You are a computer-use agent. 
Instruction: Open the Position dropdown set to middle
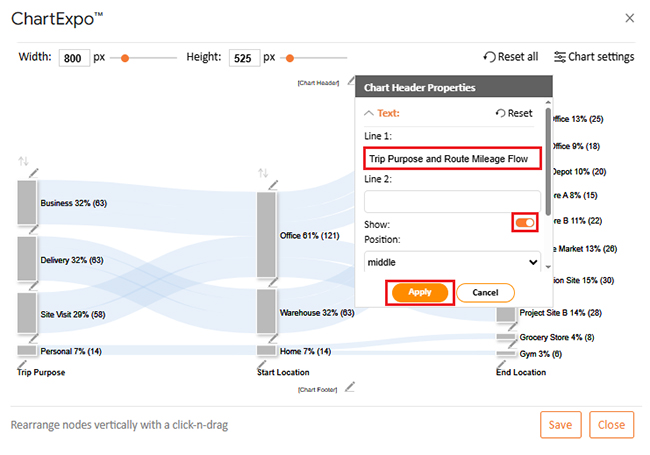(452, 262)
